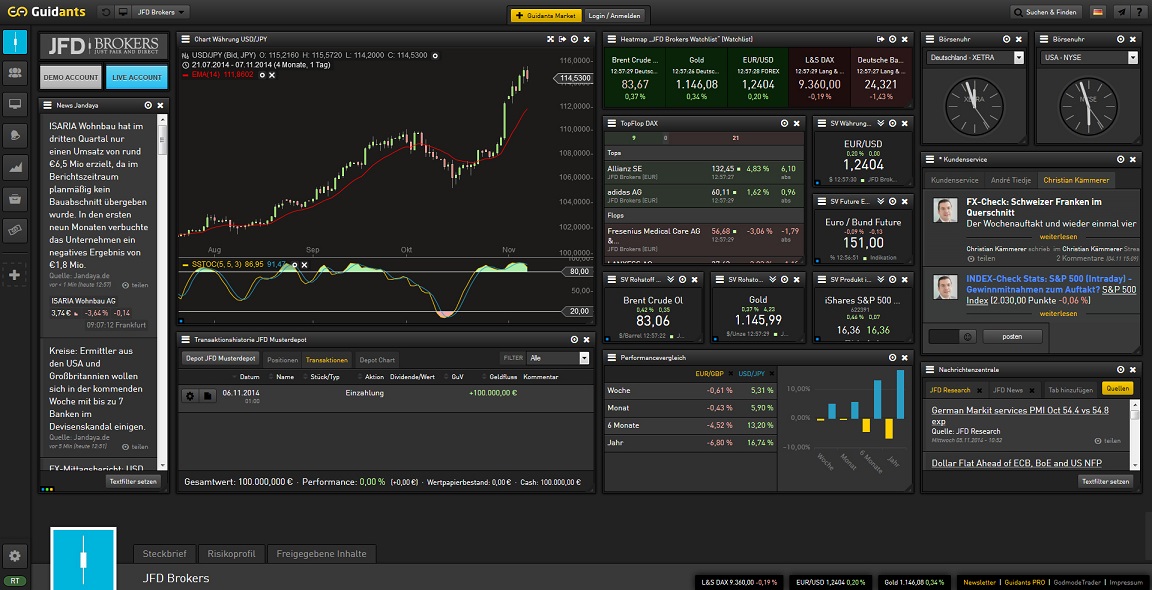Toggle the RT realtime indicator
1152x590 pixels.
[x=15, y=580]
